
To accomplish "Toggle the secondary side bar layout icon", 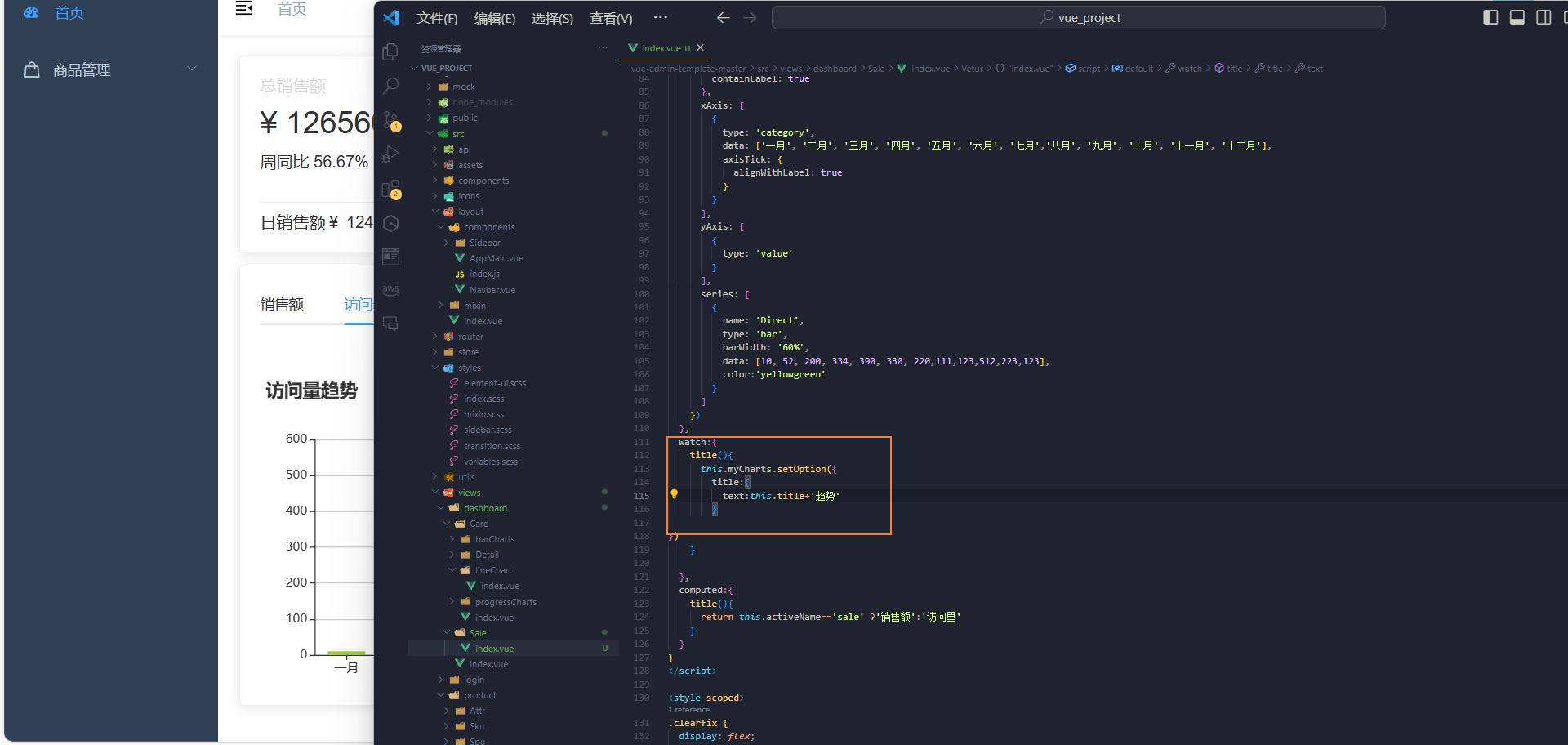I will pyautogui.click(x=1543, y=17).
